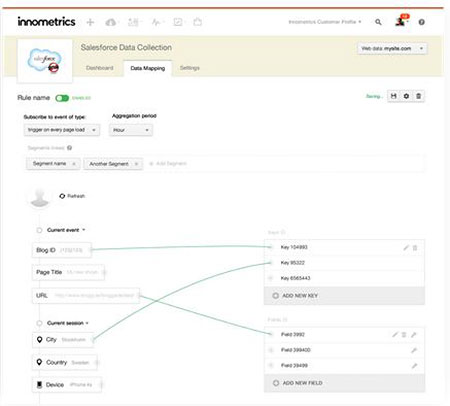Click the Refresh label
Image resolution: width=450 pixels, height=406 pixels.
[x=76, y=196]
